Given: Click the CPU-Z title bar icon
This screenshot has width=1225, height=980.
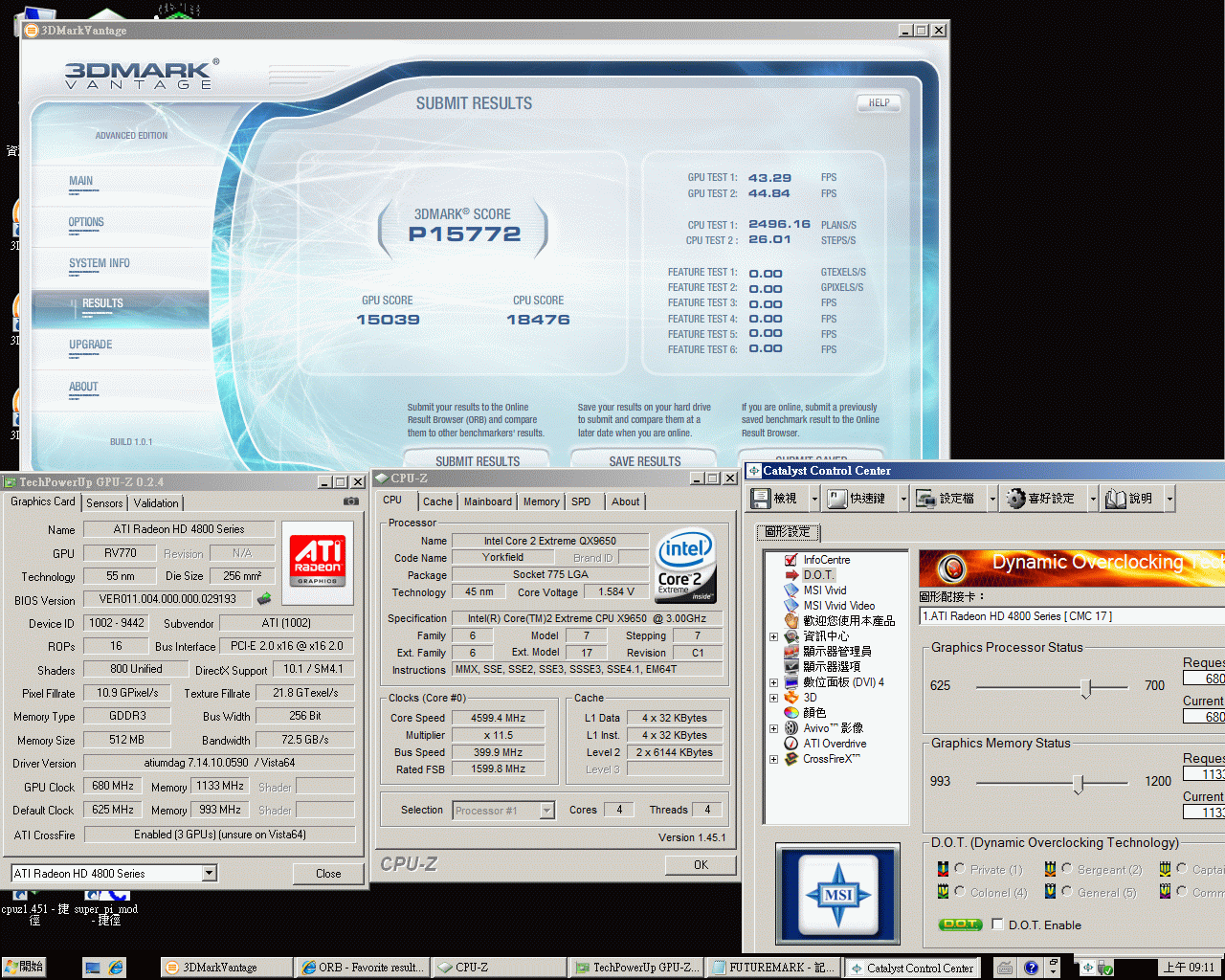Looking at the screenshot, I should pos(381,479).
